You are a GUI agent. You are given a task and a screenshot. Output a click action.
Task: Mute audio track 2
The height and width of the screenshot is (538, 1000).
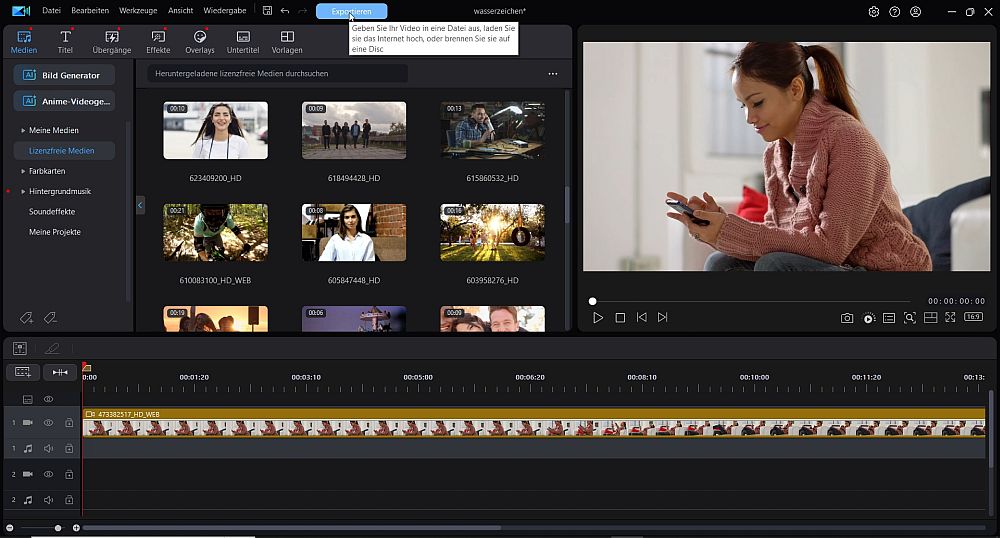pos(48,500)
